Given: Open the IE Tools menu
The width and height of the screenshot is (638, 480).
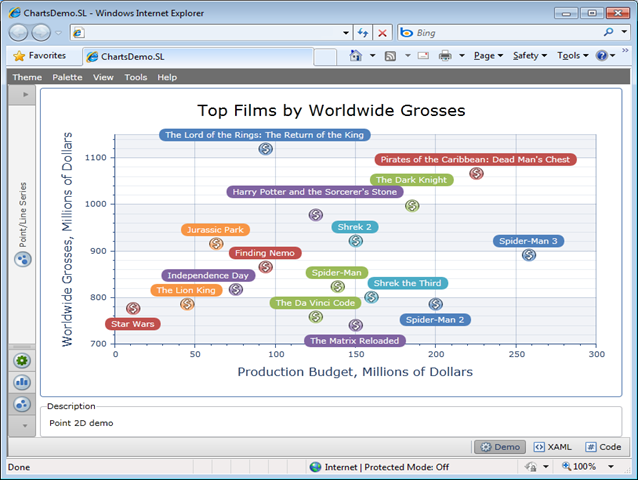Looking at the screenshot, I should click(573, 56).
